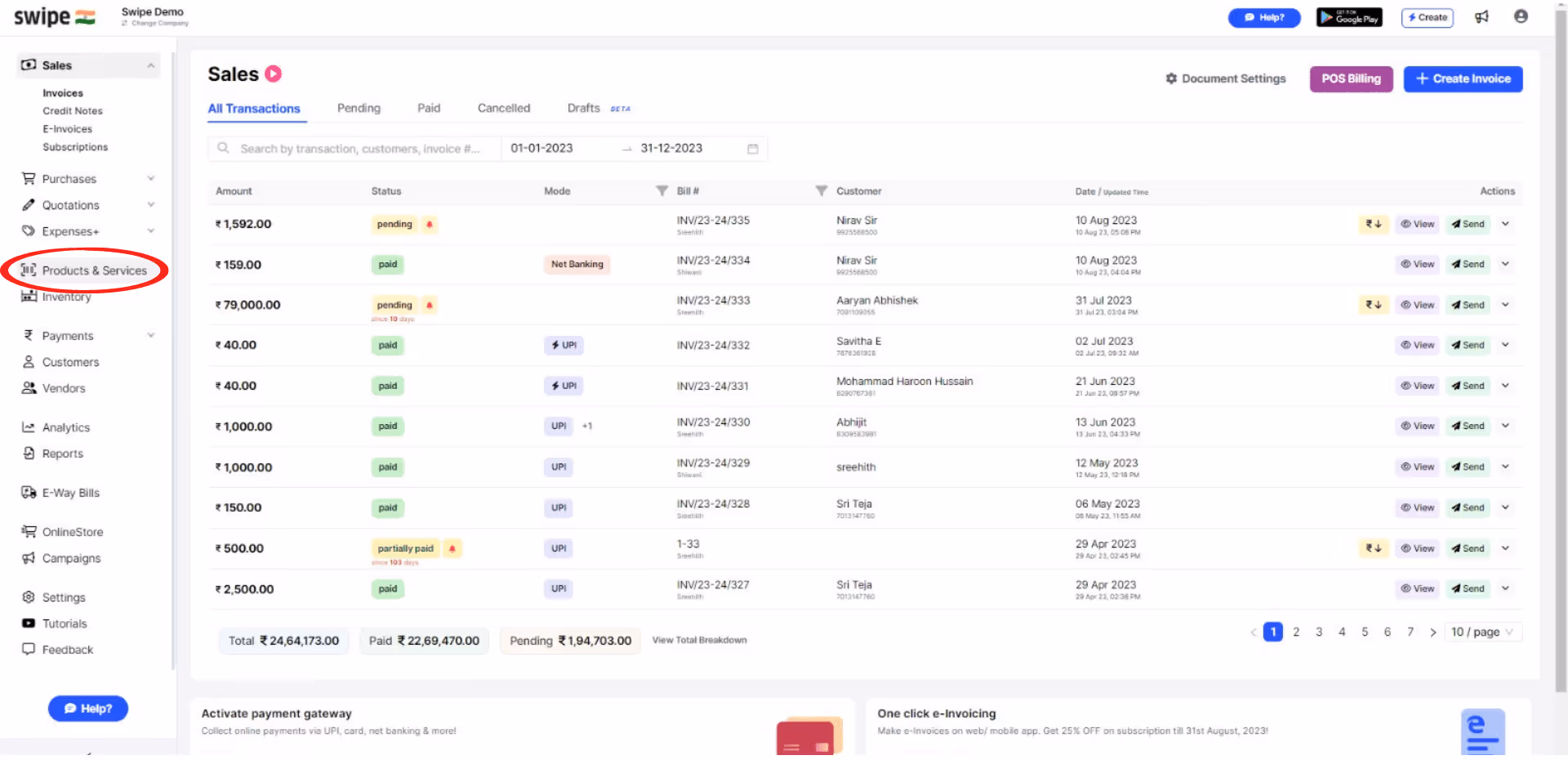
Task: Open Analytics in the sidebar
Action: (x=56, y=427)
